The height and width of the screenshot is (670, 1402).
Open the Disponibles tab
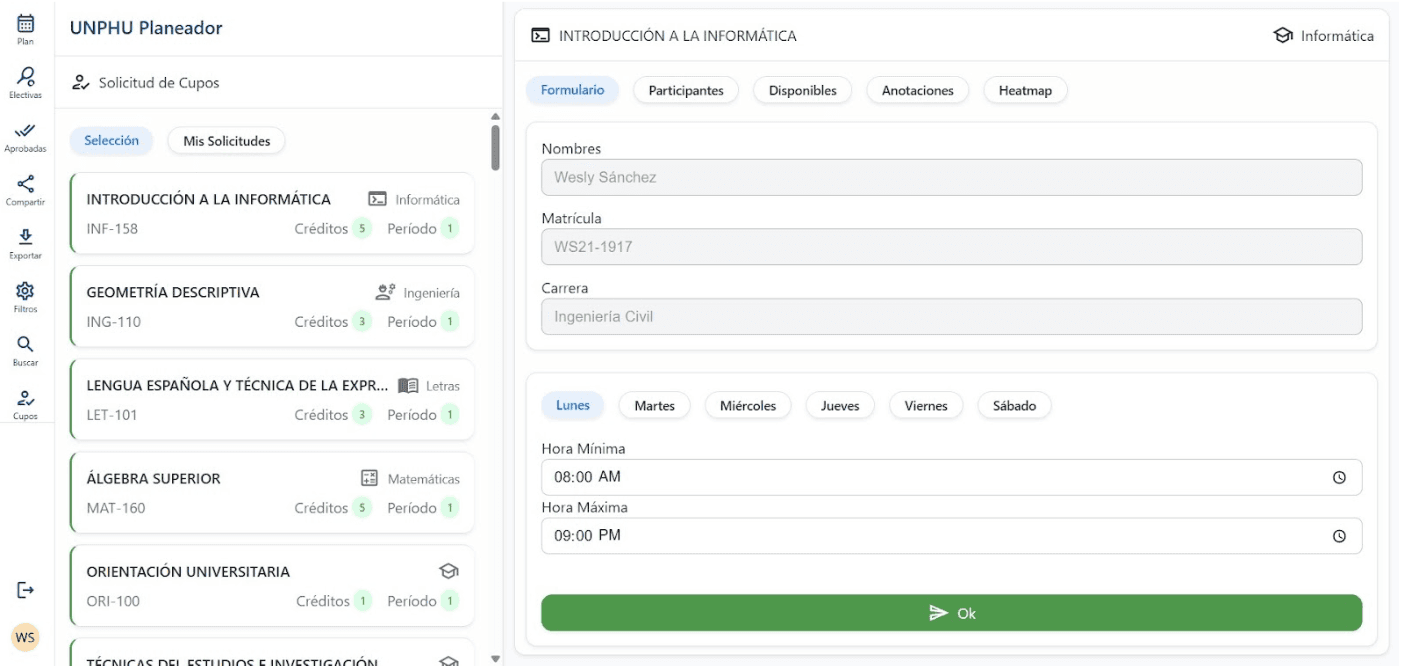[802, 90]
